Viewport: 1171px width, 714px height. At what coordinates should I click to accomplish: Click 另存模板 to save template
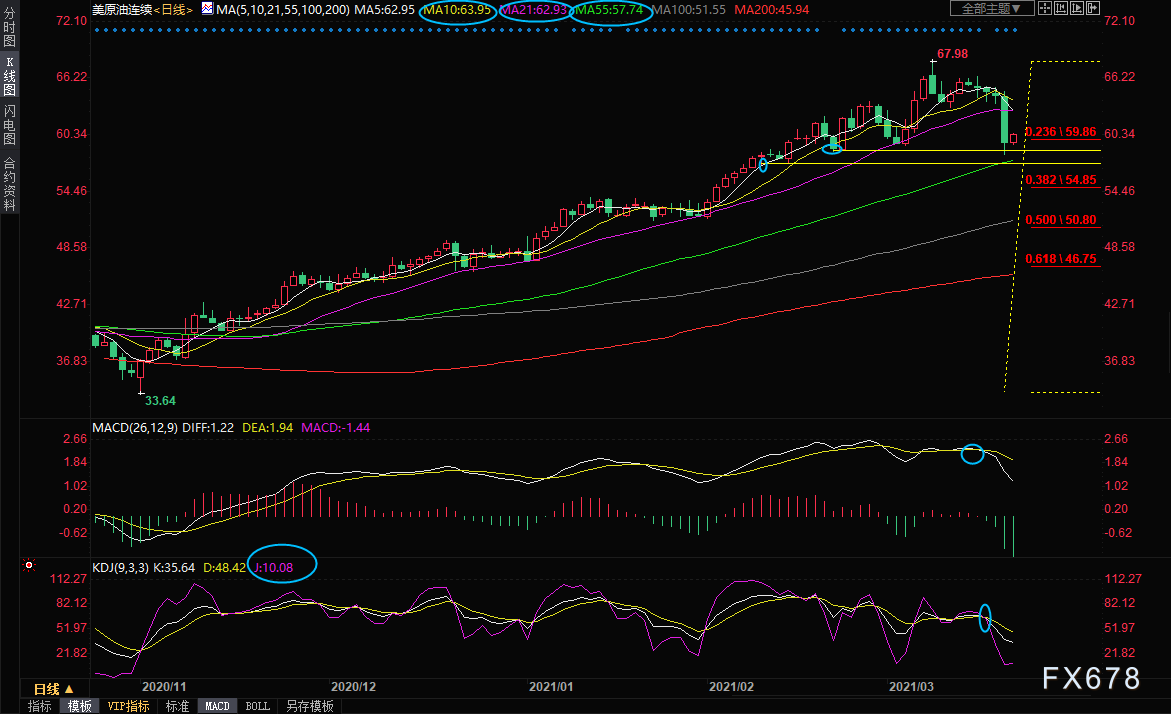point(309,706)
